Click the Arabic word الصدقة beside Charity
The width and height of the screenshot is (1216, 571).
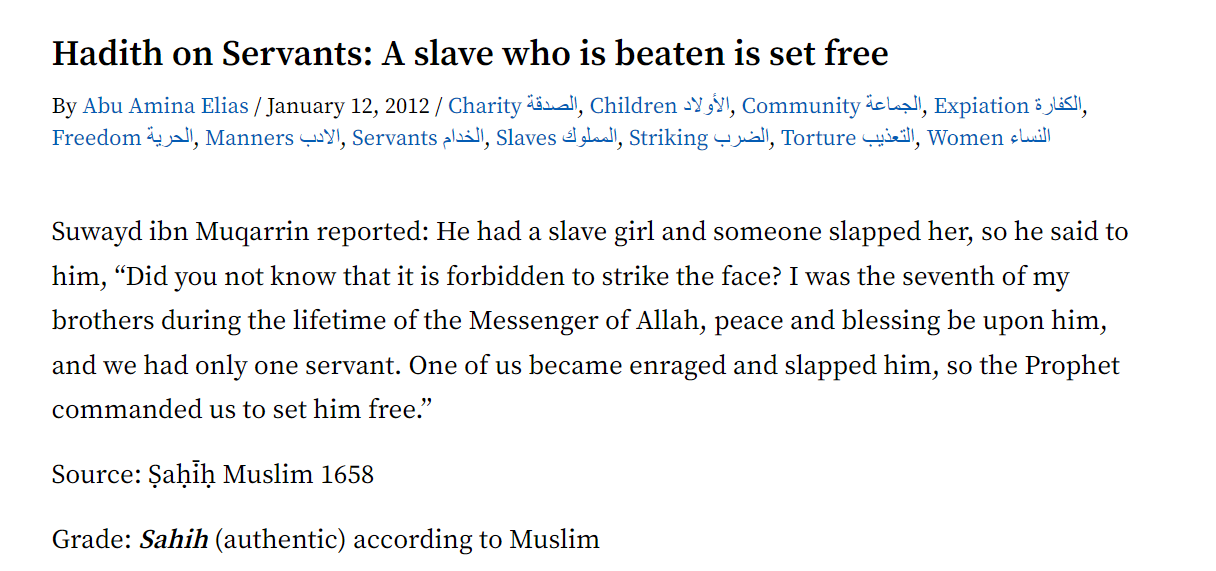pos(553,106)
